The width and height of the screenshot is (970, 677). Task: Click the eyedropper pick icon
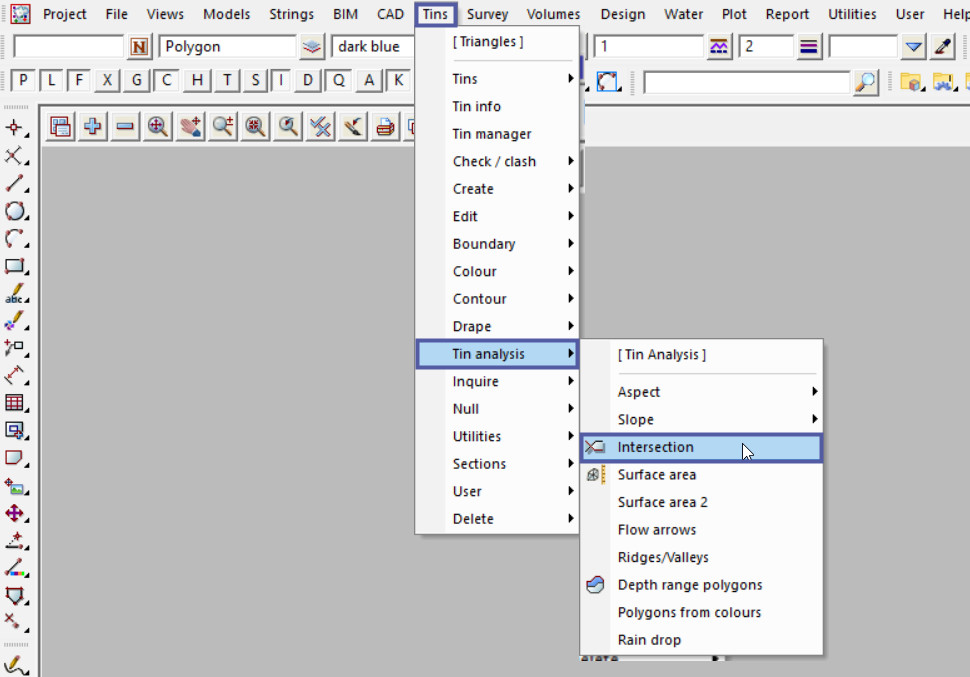[x=943, y=47]
